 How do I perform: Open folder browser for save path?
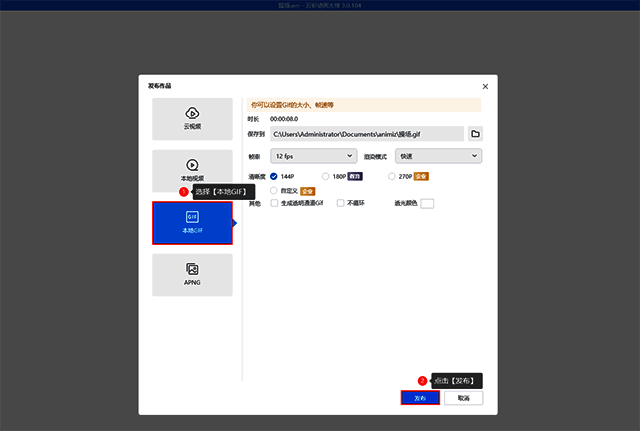[475, 133]
